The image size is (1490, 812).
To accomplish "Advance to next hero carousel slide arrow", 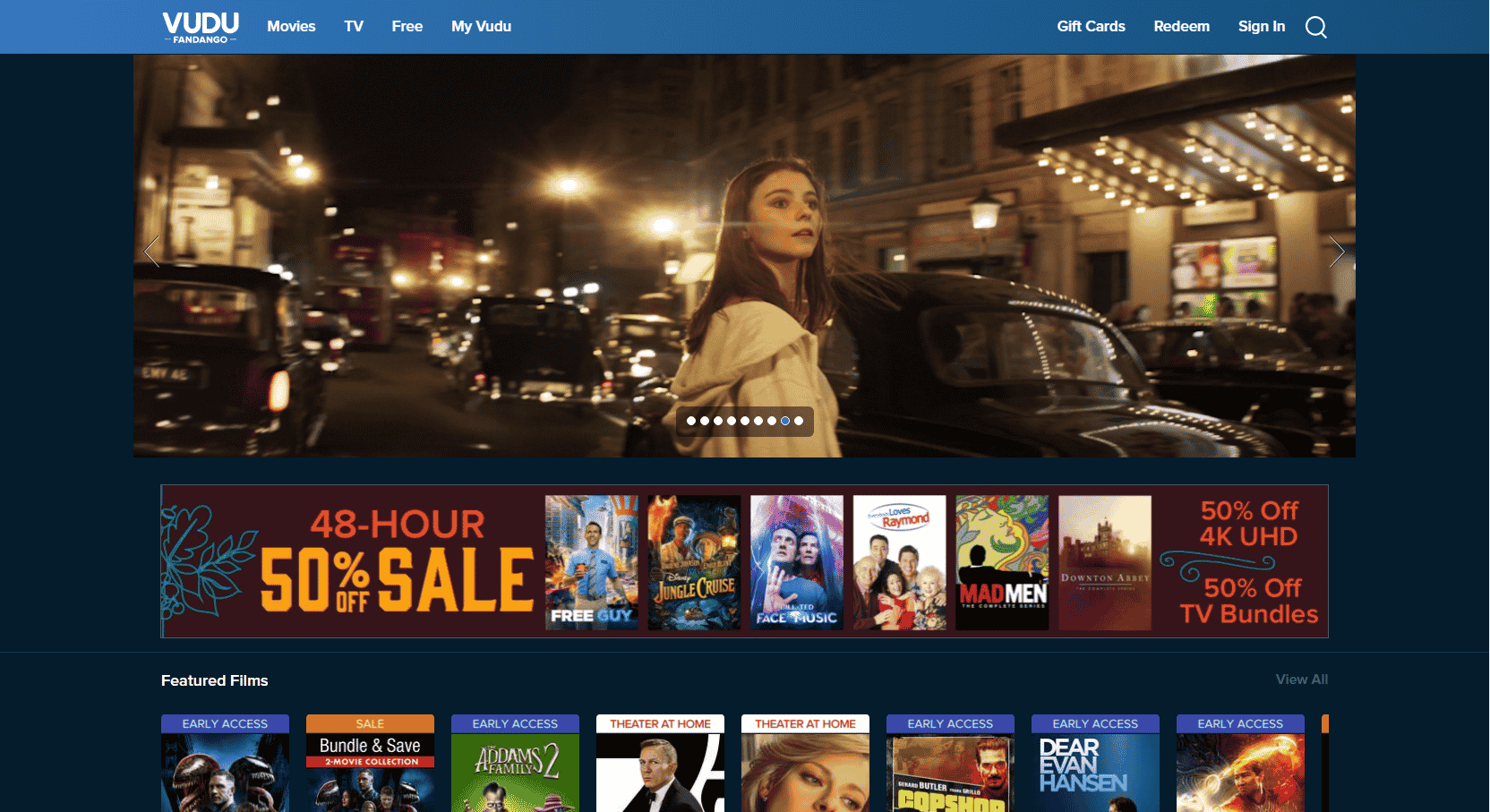I will (1337, 252).
